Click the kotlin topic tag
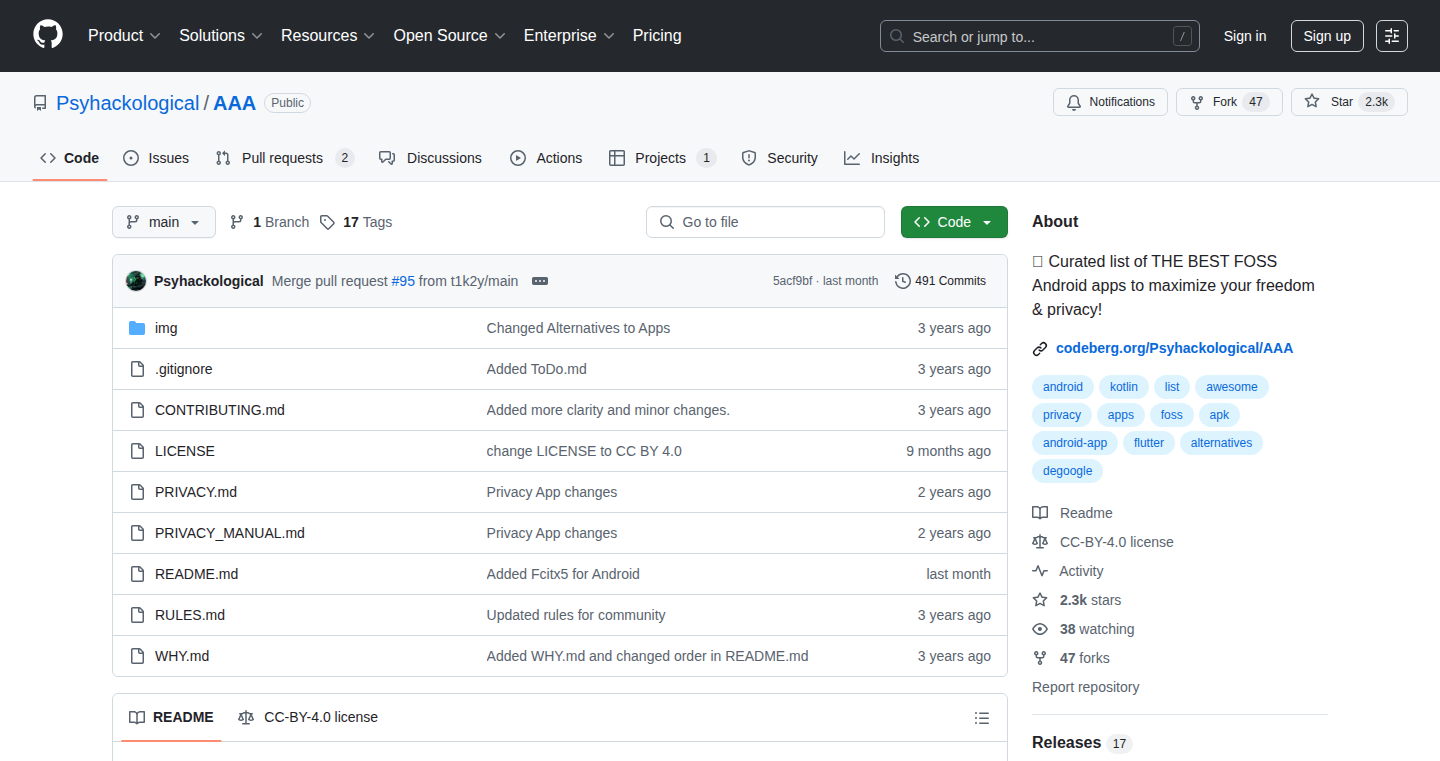 (1124, 387)
